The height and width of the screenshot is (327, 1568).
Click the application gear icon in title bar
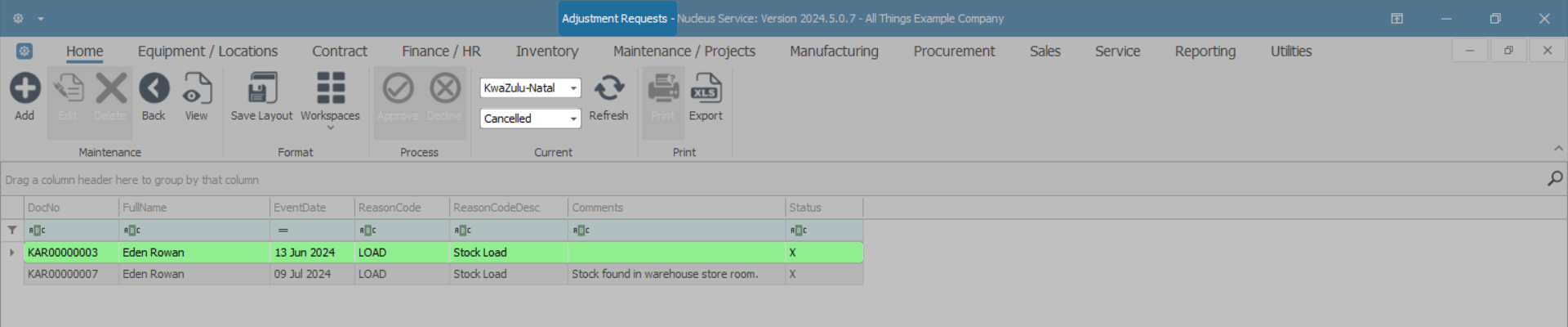coord(18,18)
